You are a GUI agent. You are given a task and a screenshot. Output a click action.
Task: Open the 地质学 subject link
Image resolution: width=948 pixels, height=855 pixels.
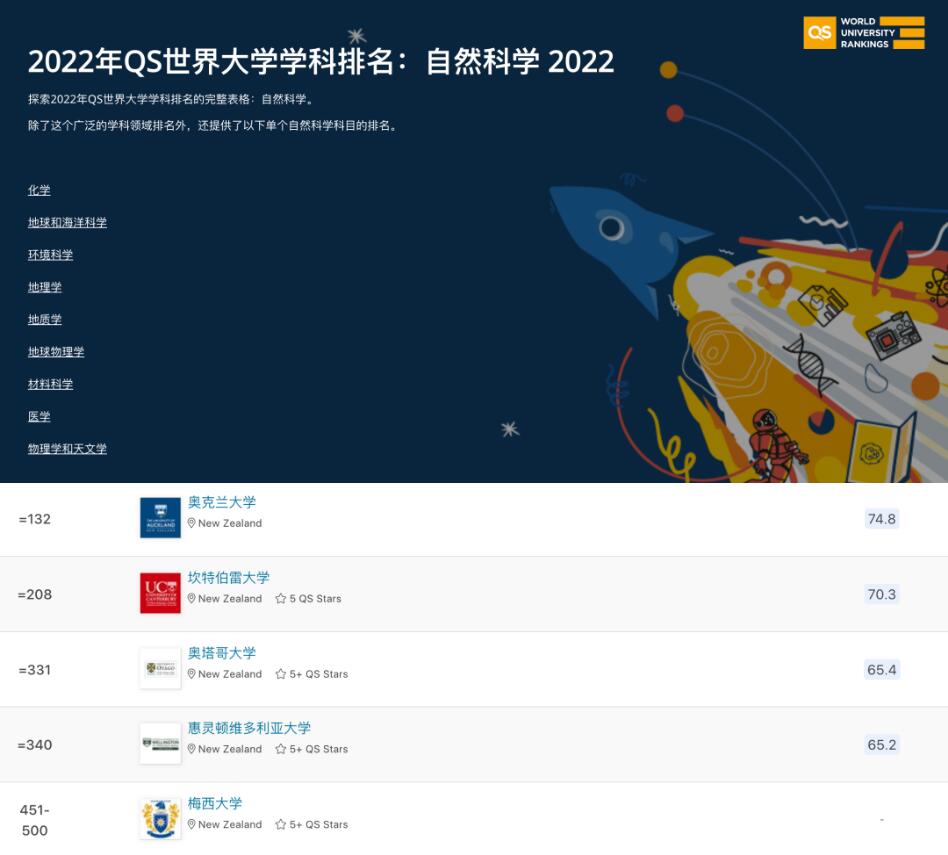click(x=45, y=319)
